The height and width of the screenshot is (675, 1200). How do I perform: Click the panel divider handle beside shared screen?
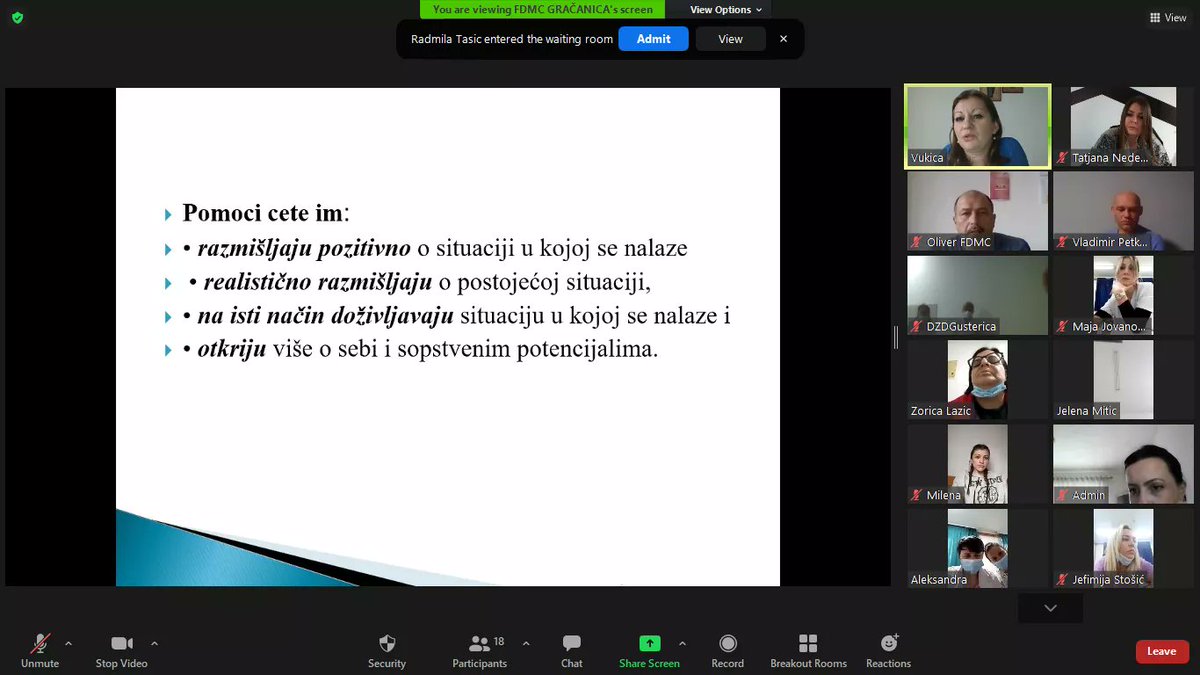(x=896, y=337)
